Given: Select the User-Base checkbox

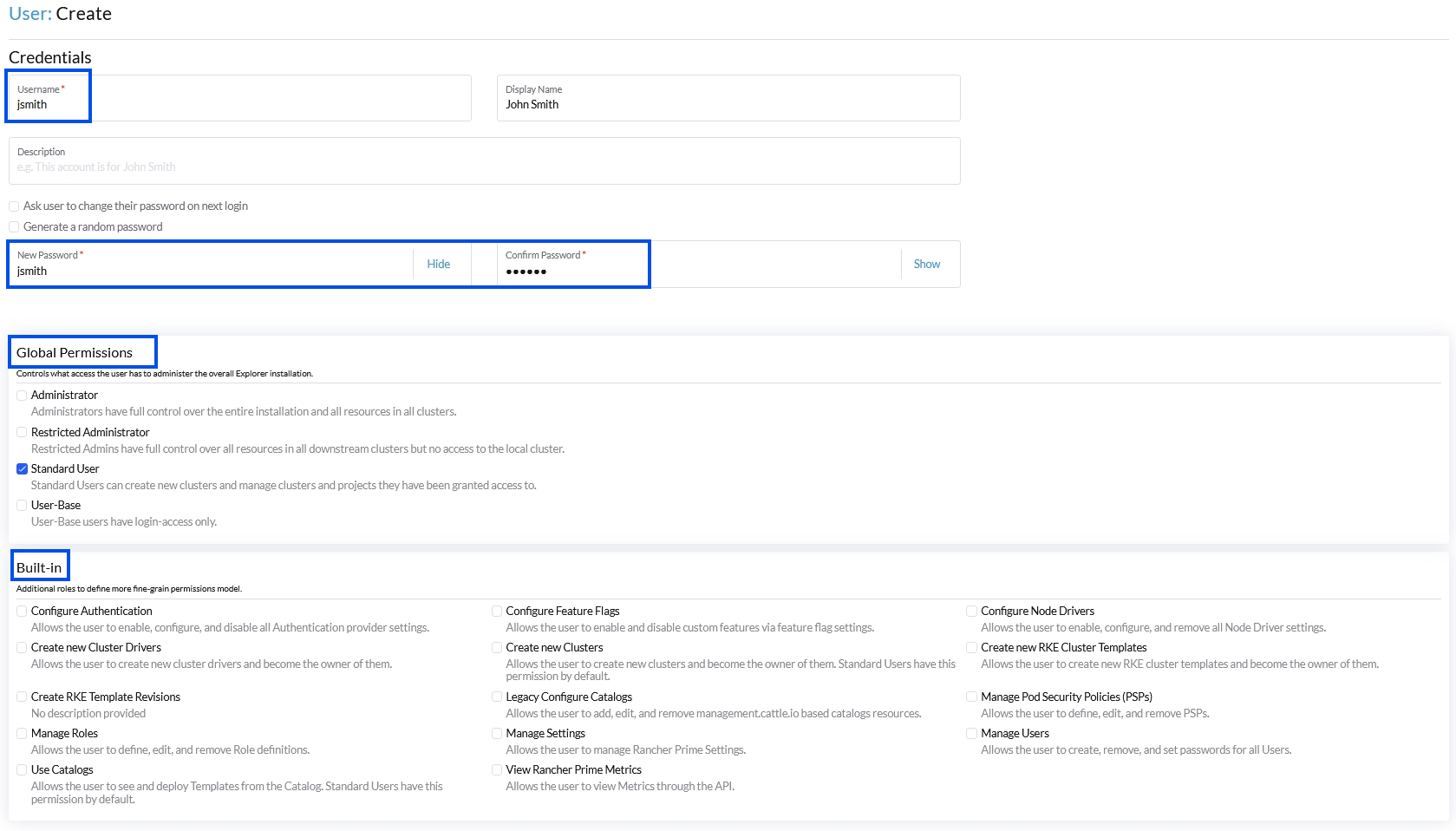Looking at the screenshot, I should [23, 505].
